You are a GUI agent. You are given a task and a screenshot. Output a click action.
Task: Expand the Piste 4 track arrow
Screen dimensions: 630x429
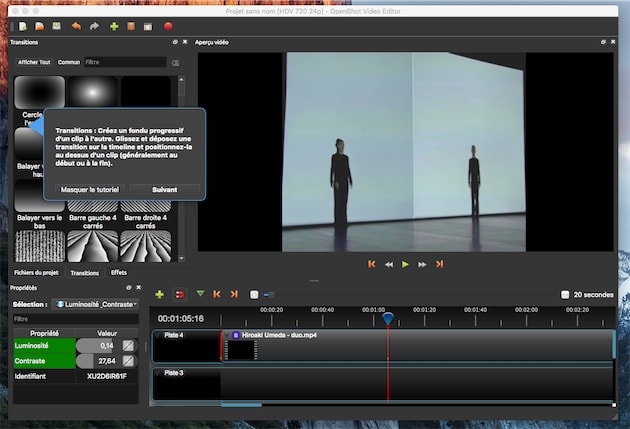[159, 335]
